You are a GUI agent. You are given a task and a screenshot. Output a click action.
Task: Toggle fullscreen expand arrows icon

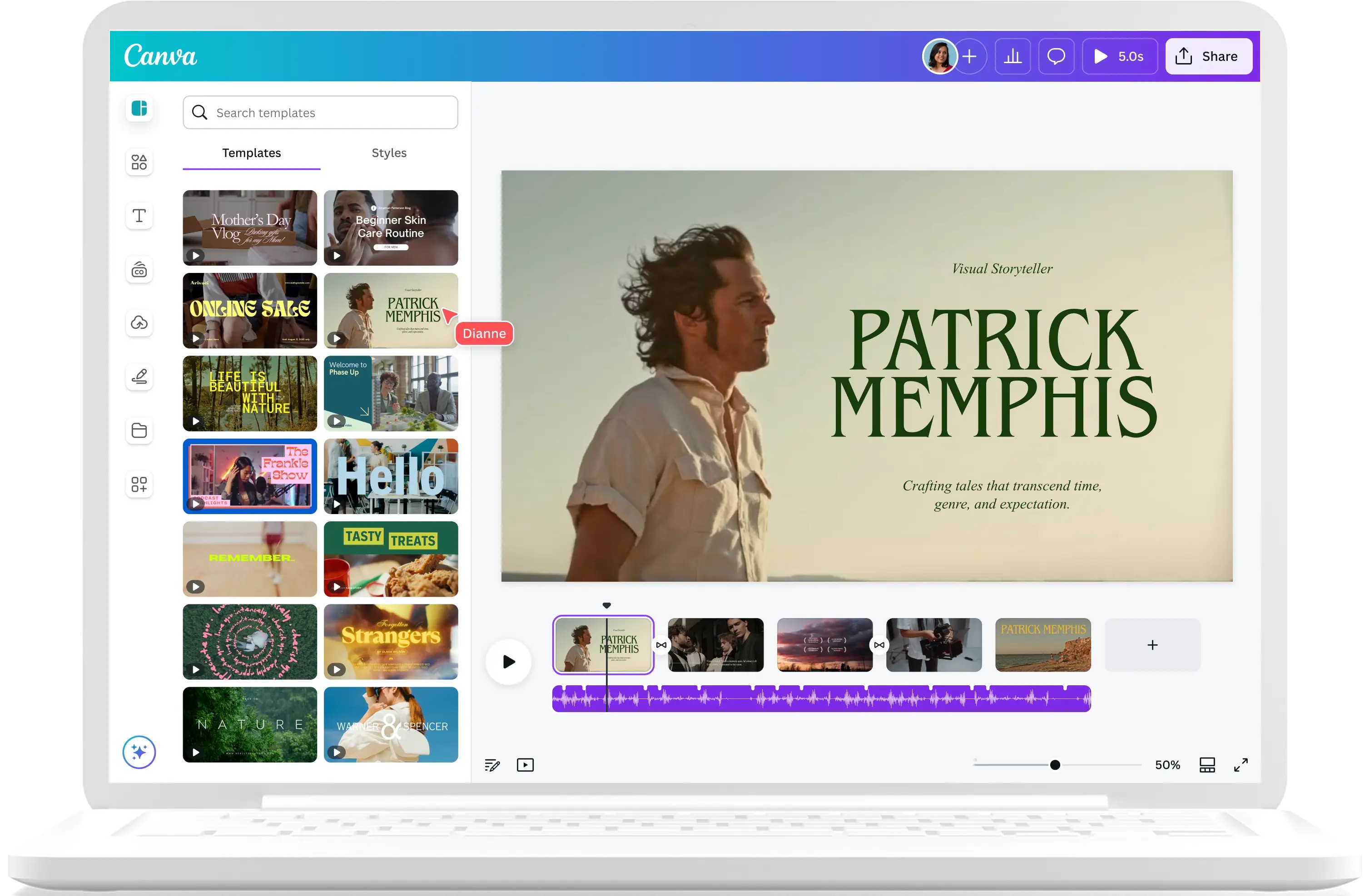[1241, 765]
